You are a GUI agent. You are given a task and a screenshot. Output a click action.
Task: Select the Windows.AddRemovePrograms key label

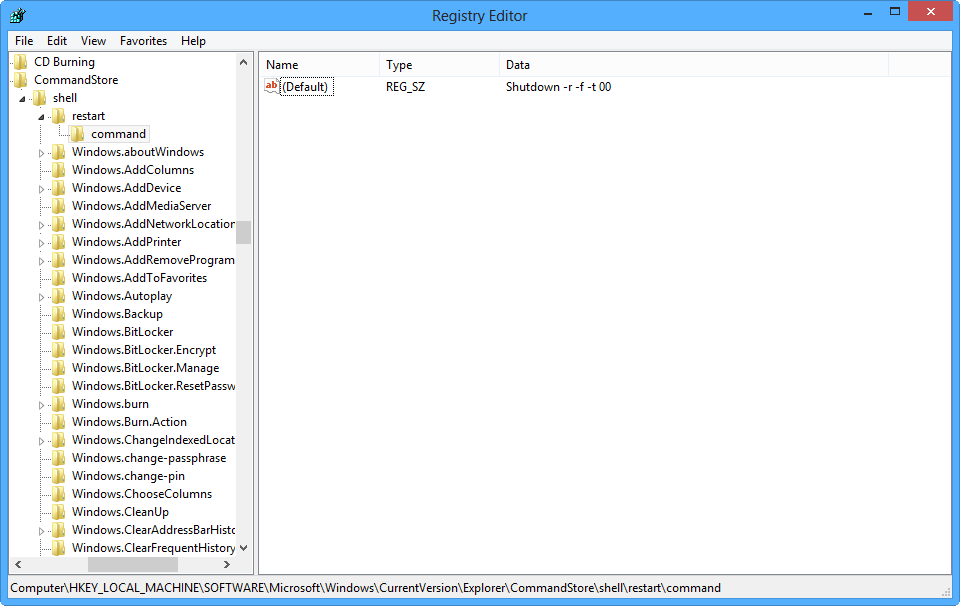153,260
